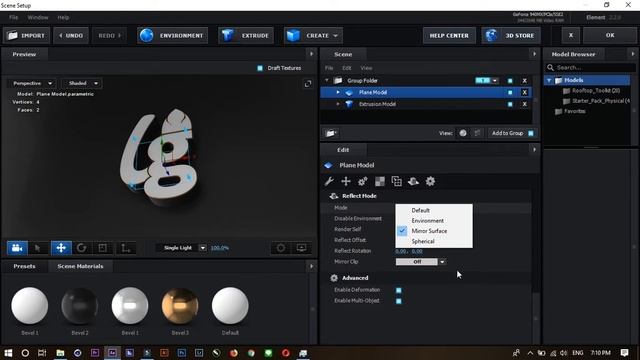Toggle the Draft Textures checkbox
The height and width of the screenshot is (360, 640).
coord(260,68)
